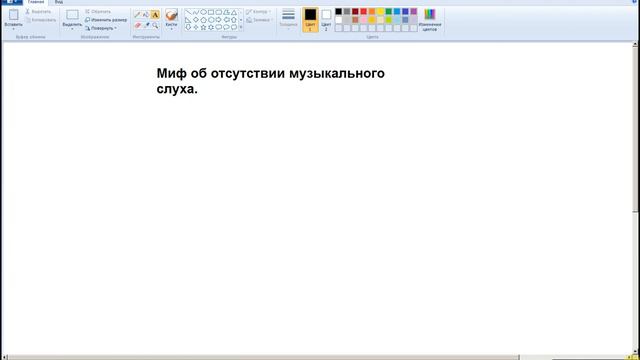Choose the Triangle shape
Viewport: 640px width, 360px height.
click(234, 13)
